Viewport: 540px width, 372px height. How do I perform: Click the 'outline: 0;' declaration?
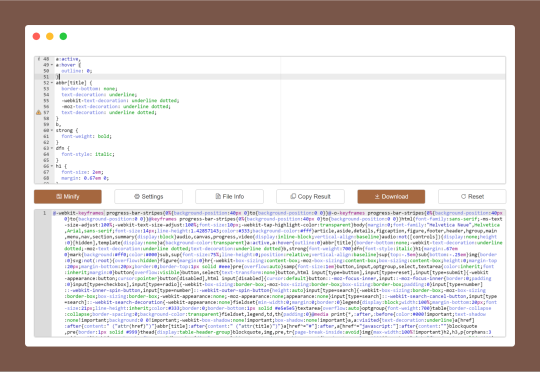point(76,71)
